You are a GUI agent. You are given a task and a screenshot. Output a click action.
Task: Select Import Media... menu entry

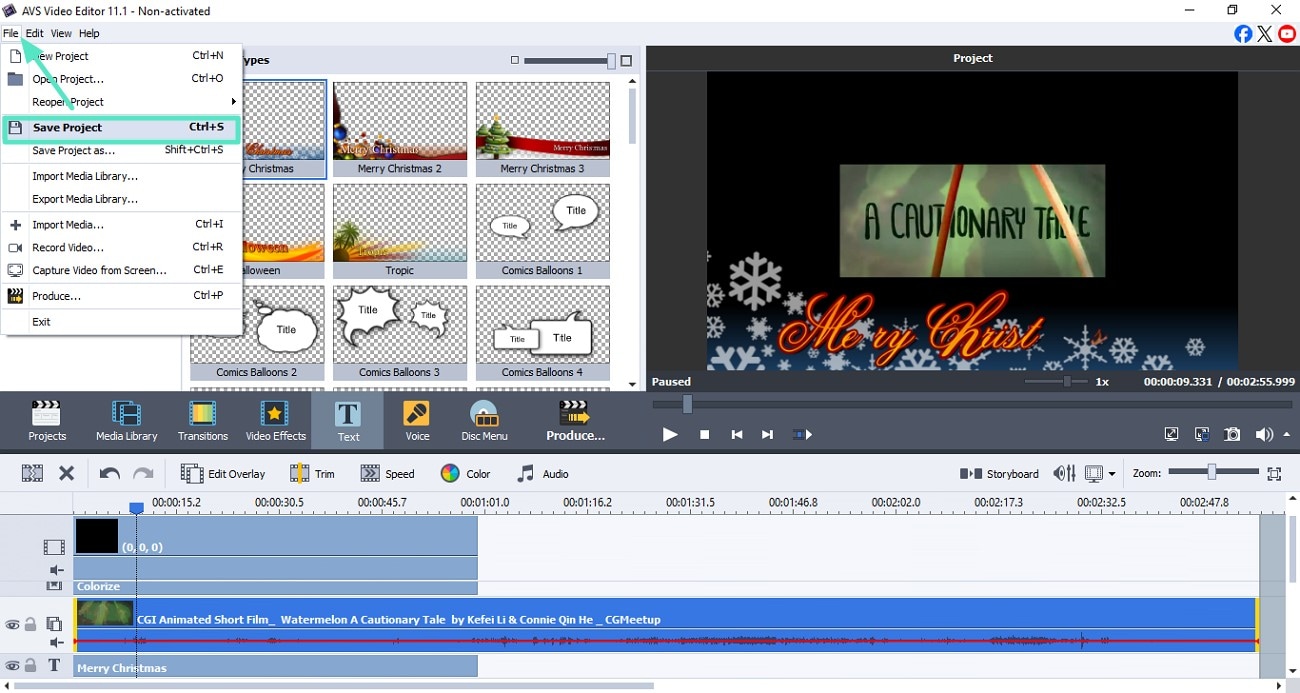121,225
